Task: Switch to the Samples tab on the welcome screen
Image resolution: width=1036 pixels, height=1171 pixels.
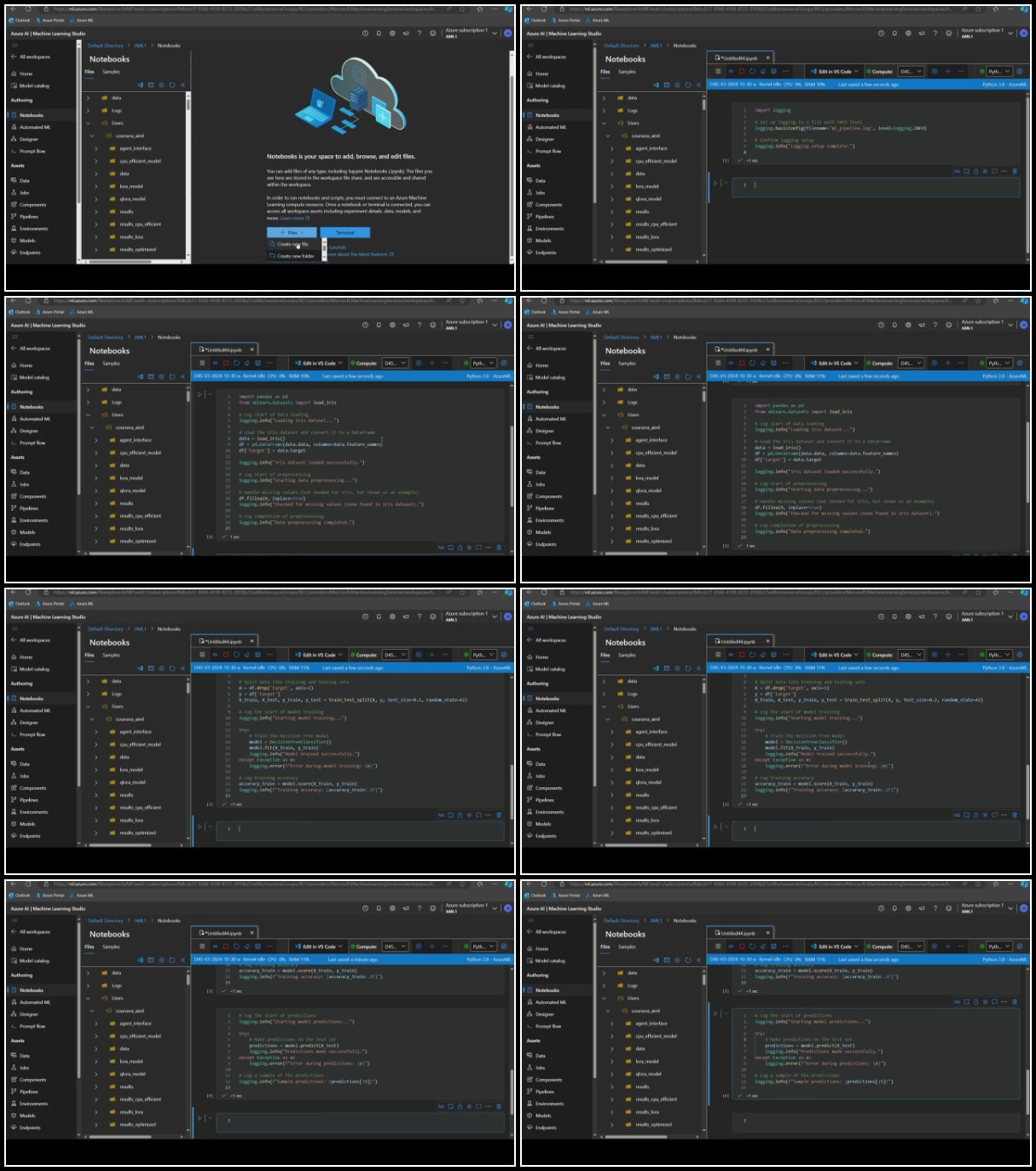Action: tap(112, 72)
